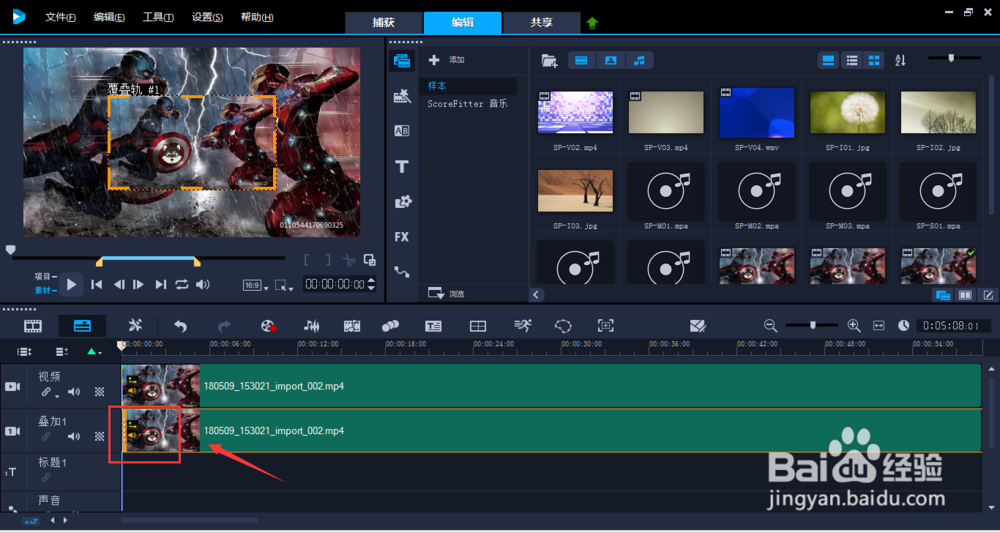Viewport: 1000px width, 533px height.
Task: Adjust timeline zoom slider
Action: tap(812, 325)
